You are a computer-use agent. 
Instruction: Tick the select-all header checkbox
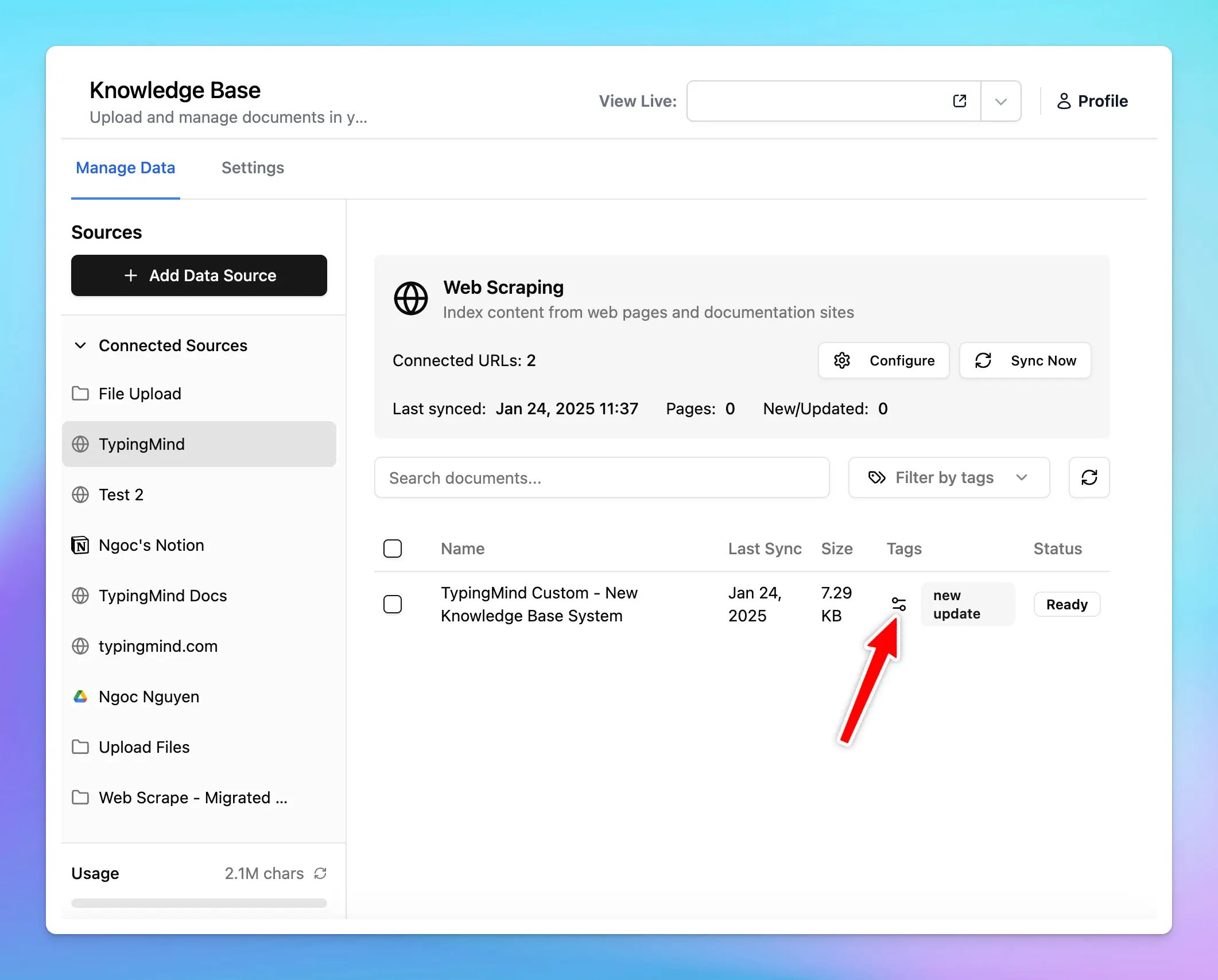click(393, 549)
